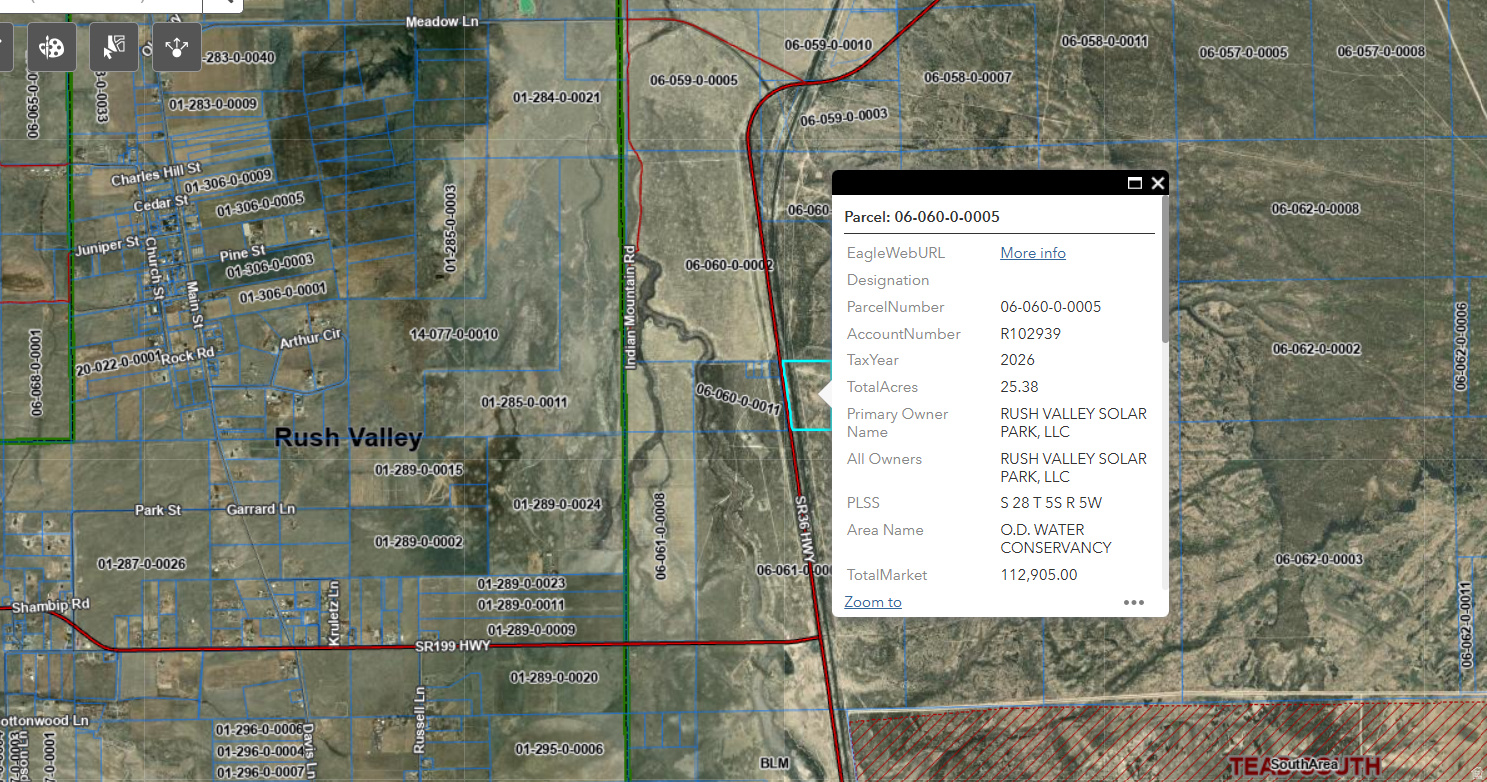
Task: Open the popup's three-dot actions menu
Action: (1133, 602)
